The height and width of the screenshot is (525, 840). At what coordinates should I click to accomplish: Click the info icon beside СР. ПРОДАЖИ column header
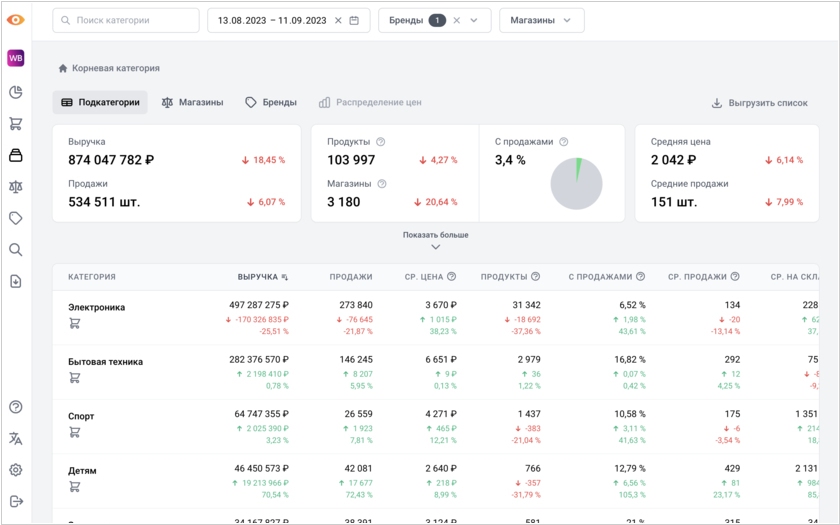click(735, 276)
